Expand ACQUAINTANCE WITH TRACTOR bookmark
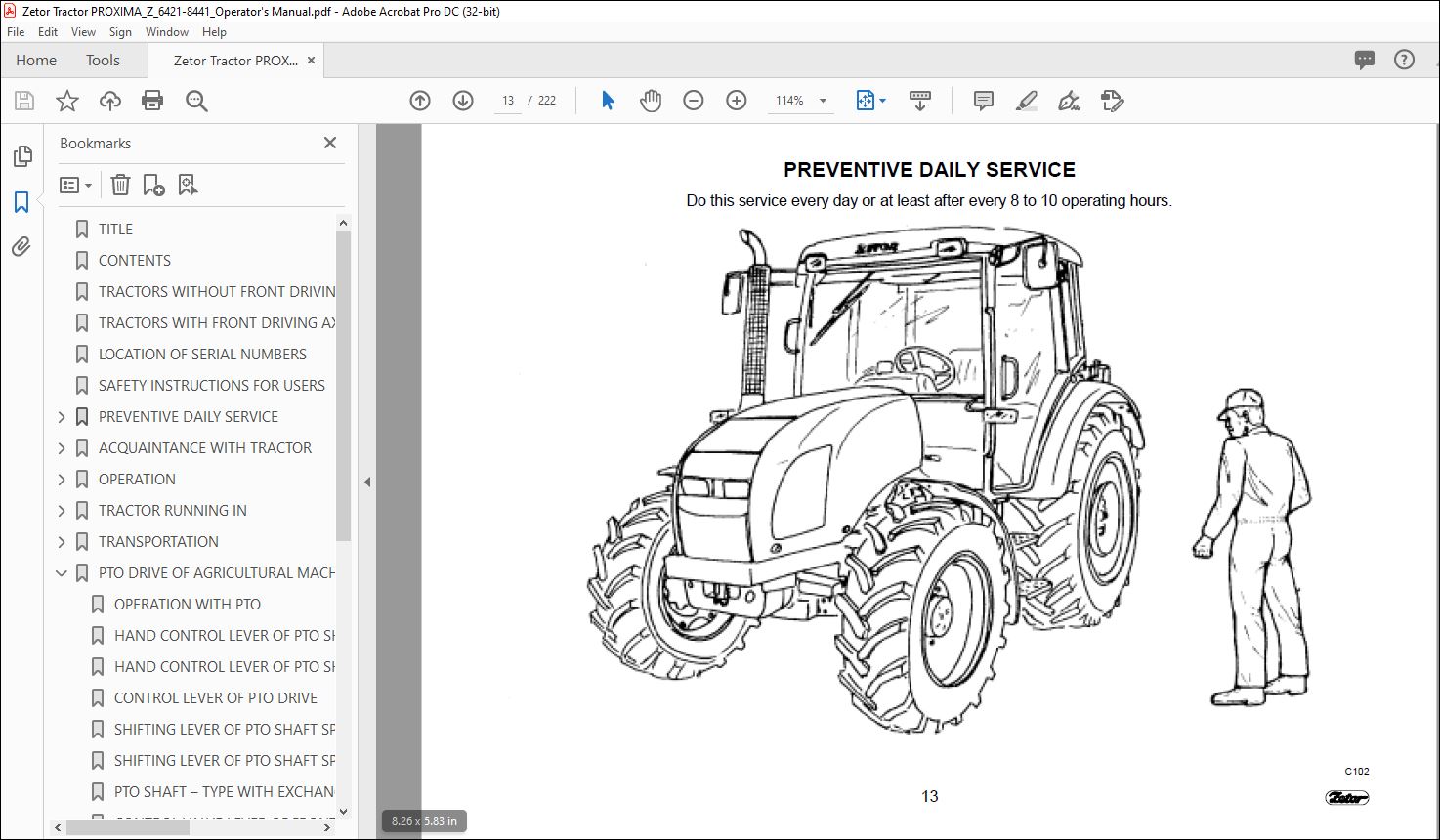1440x840 pixels. (x=62, y=448)
